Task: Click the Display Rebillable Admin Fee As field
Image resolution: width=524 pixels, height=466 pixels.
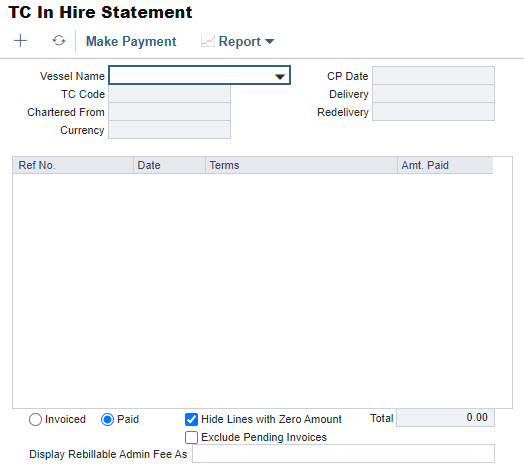Action: tap(343, 454)
